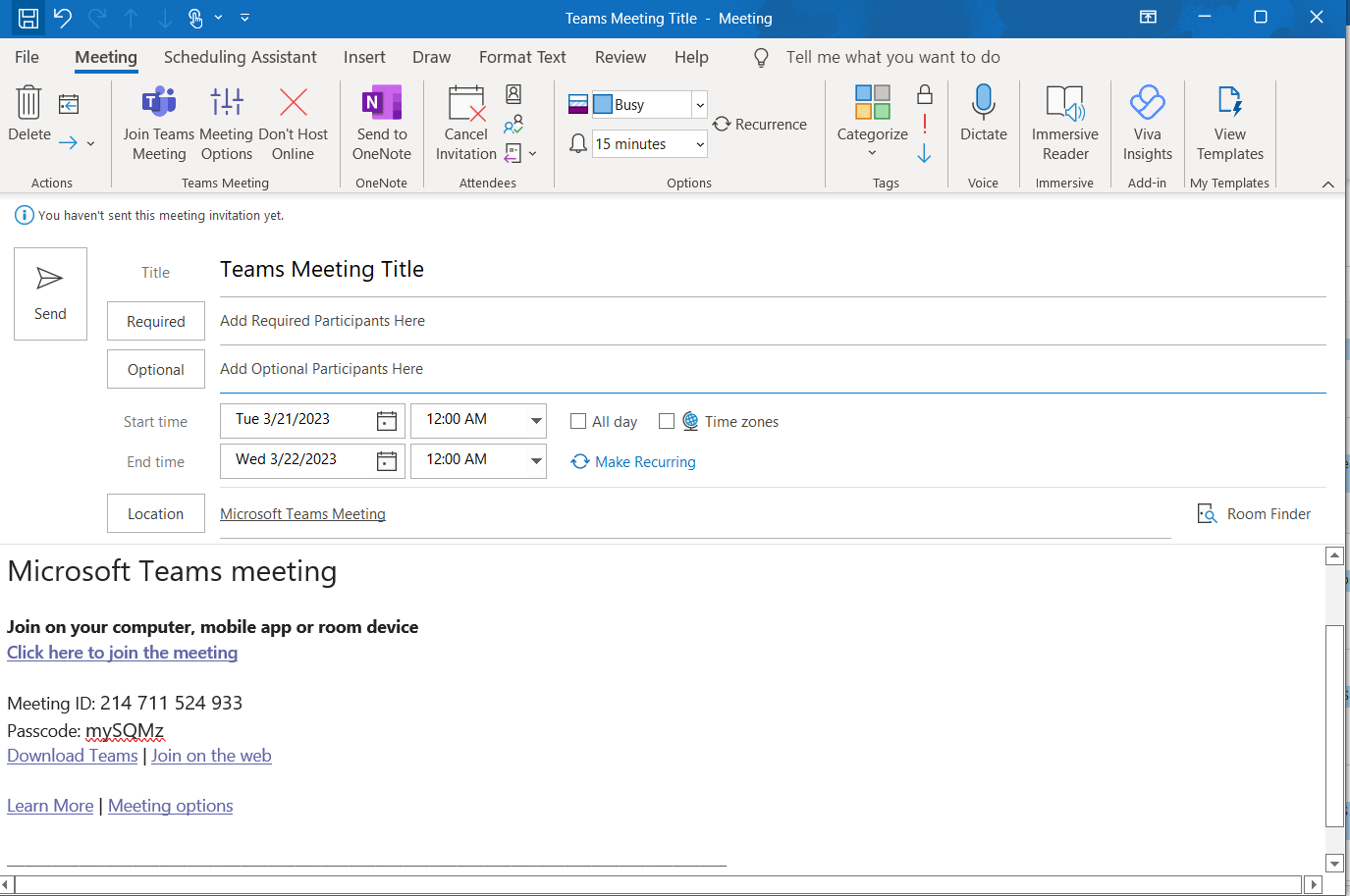Open the Ribbon Display Options button
Image resolution: width=1350 pixels, height=896 pixels.
pyautogui.click(x=1148, y=18)
